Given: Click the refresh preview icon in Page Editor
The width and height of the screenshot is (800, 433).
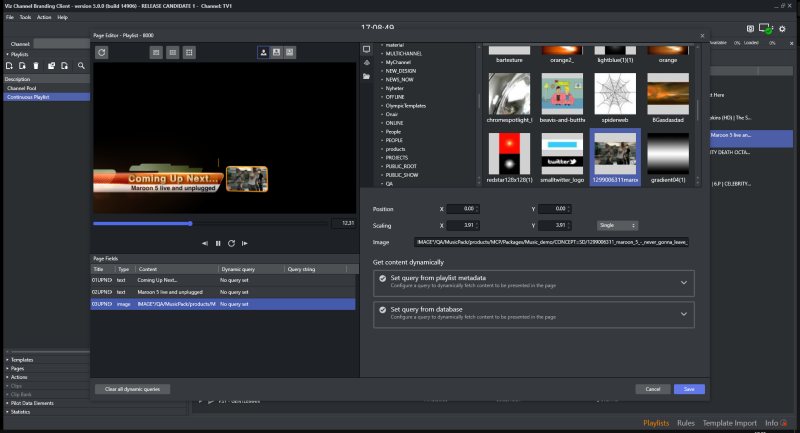Looking at the screenshot, I should coord(101,51).
